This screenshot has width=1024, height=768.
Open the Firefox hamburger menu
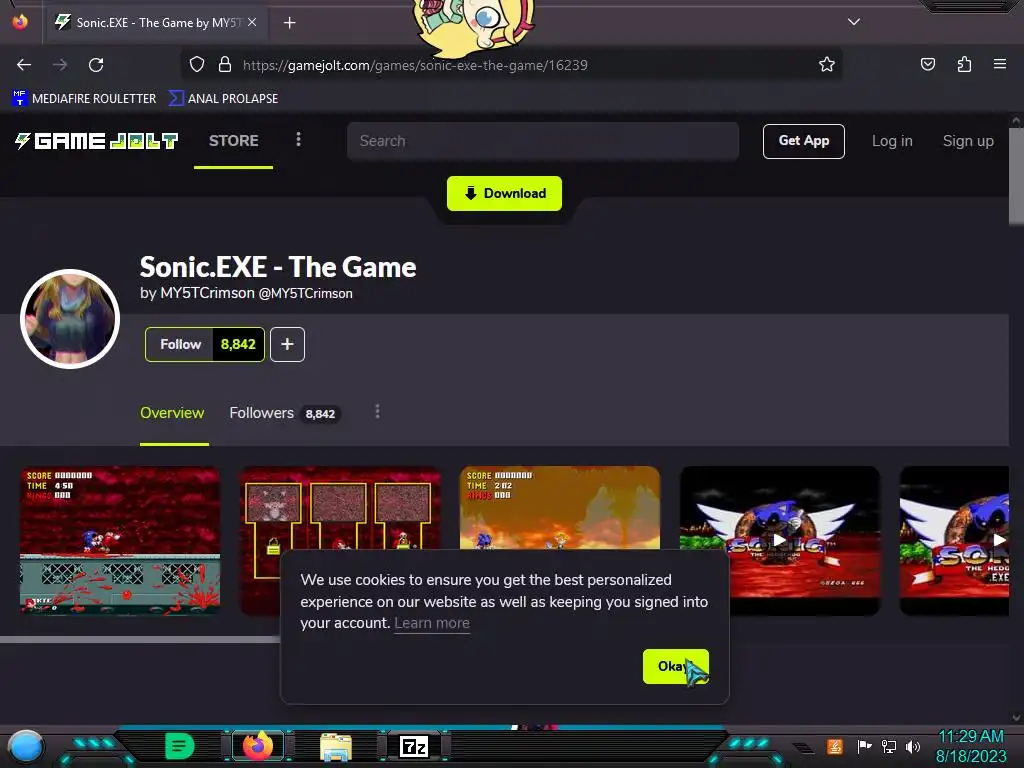click(1000, 64)
